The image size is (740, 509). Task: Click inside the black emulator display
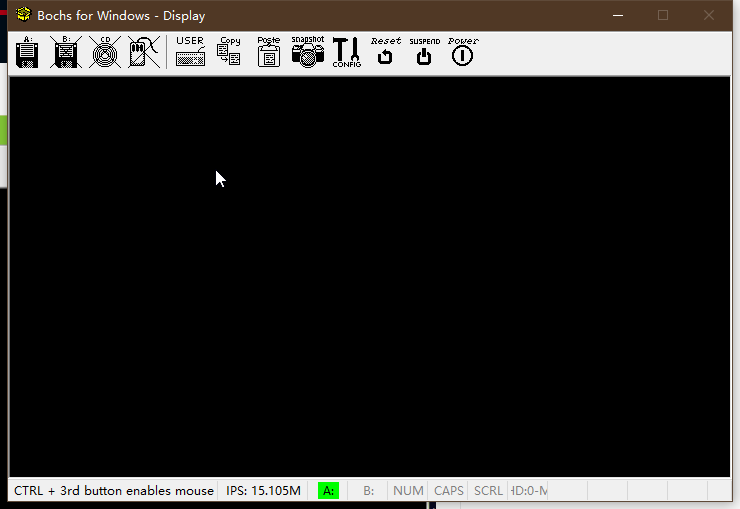point(370,276)
